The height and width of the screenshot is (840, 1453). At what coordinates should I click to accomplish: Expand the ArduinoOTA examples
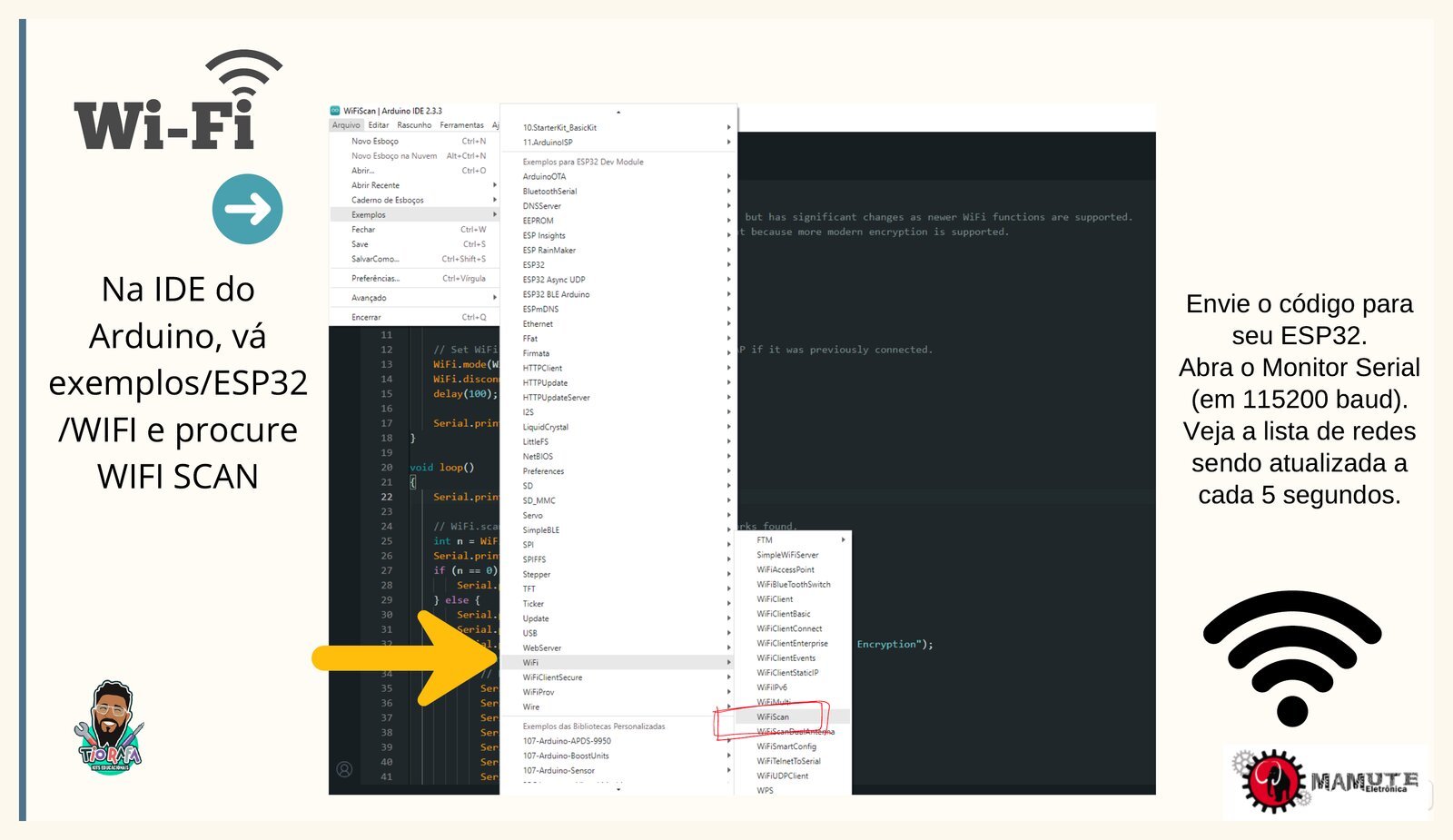tap(618, 177)
